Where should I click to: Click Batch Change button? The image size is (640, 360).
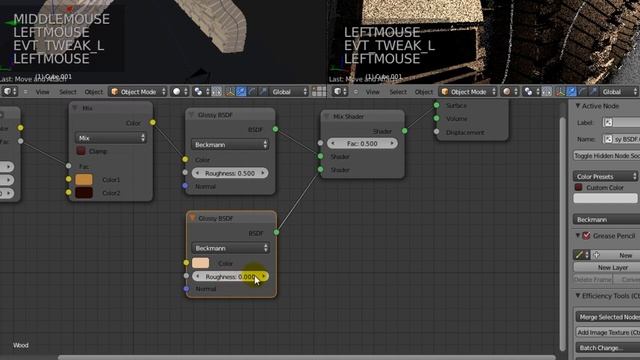(x=608, y=348)
